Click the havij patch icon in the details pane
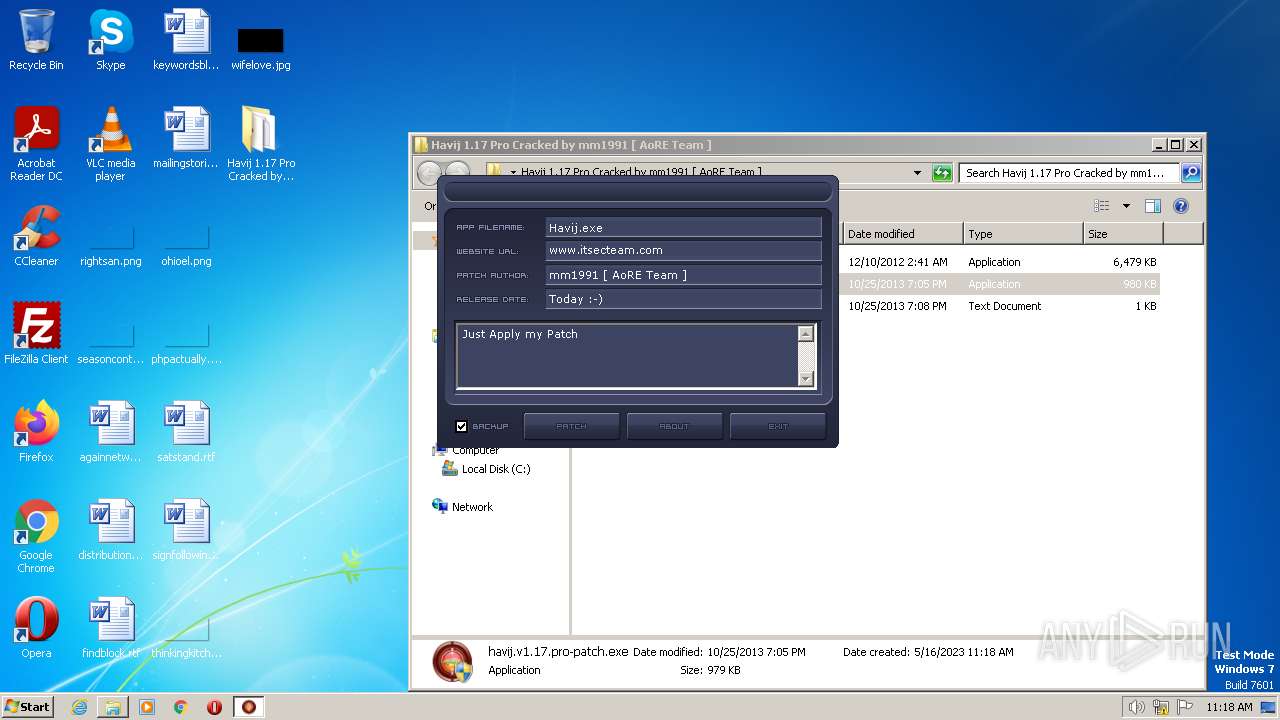 pyautogui.click(x=452, y=661)
